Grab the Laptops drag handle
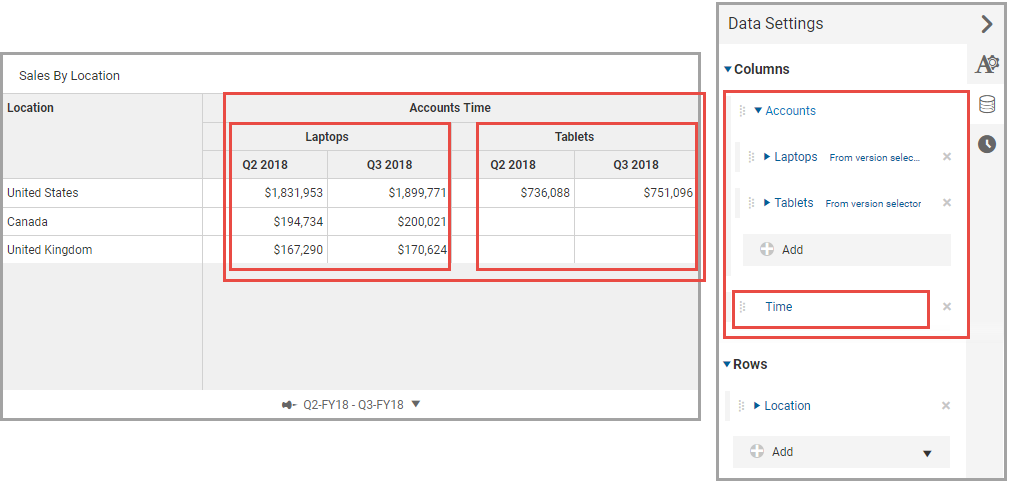 click(x=751, y=157)
